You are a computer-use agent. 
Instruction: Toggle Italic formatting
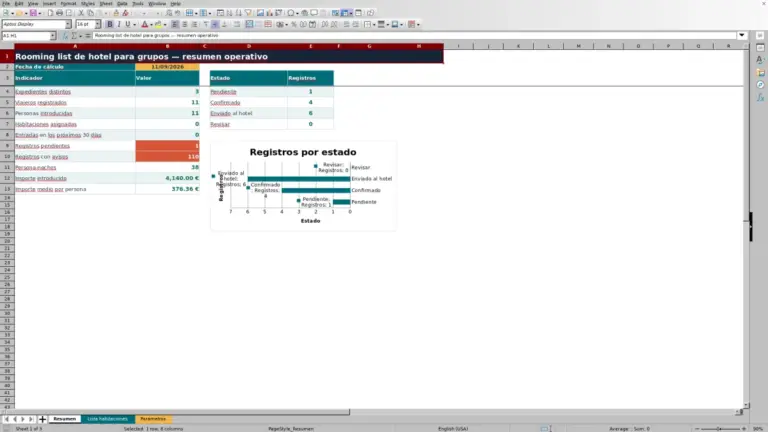click(x=119, y=24)
